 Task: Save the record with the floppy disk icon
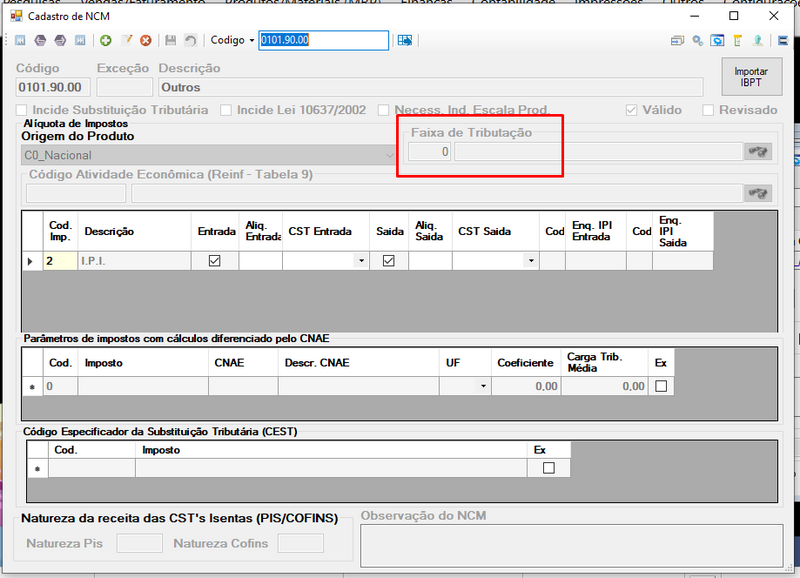coord(170,40)
